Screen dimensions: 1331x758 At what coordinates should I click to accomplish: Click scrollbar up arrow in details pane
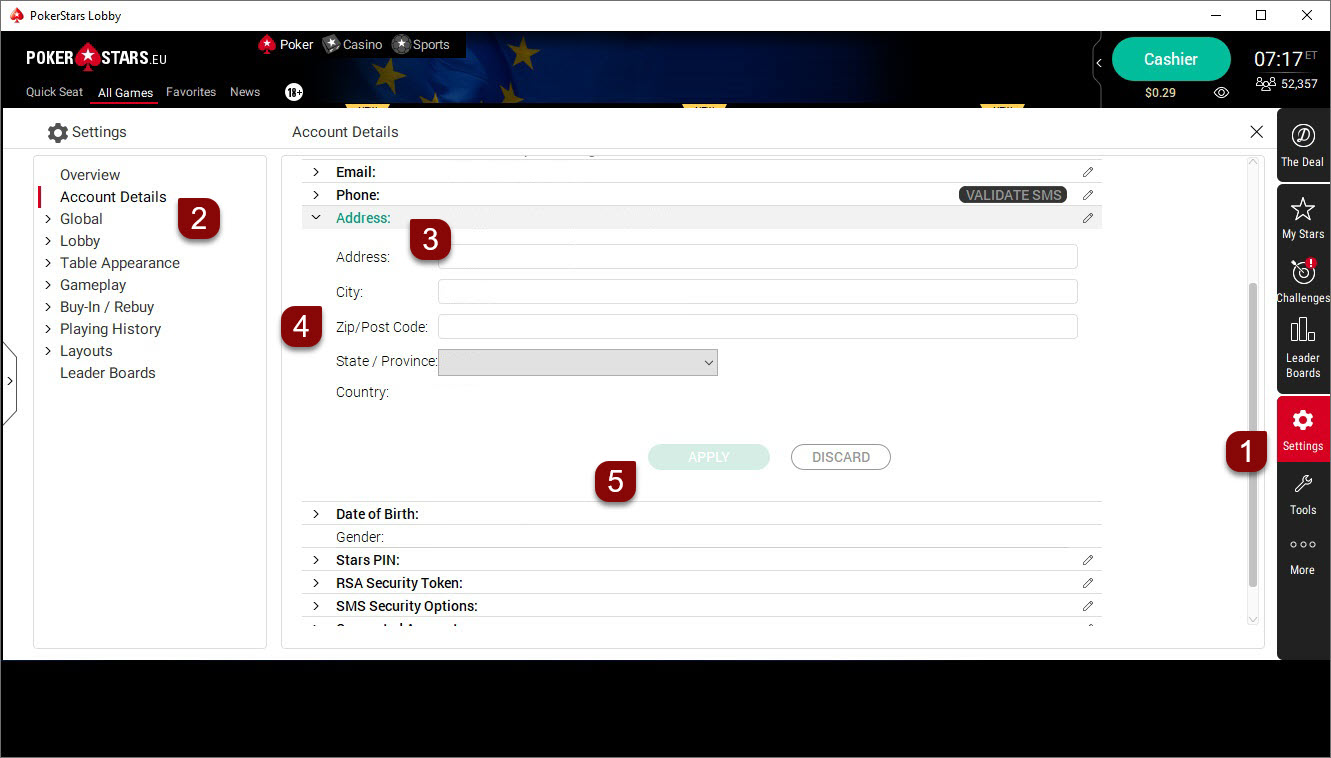1253,162
